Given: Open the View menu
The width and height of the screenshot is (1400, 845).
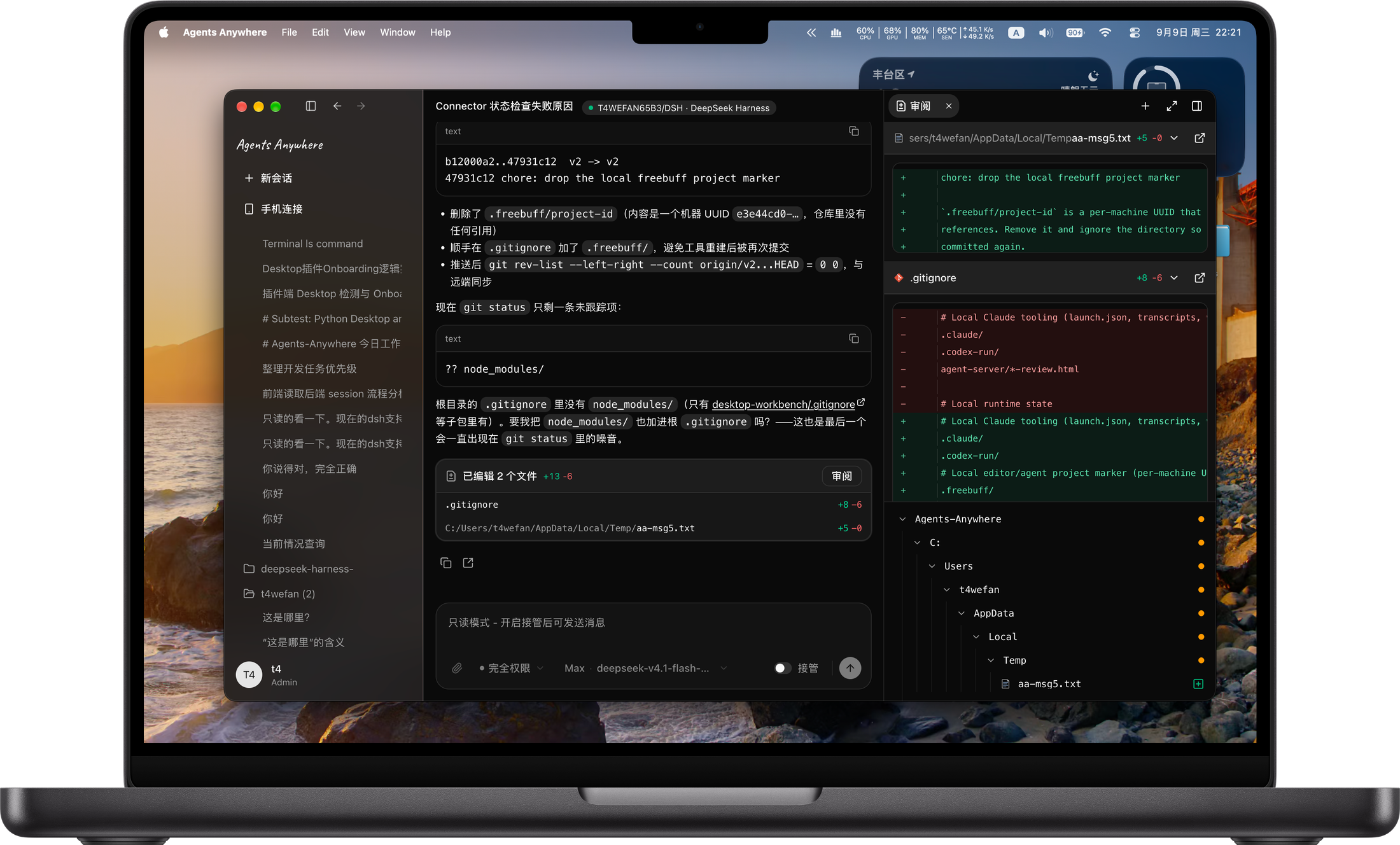Looking at the screenshot, I should [354, 32].
